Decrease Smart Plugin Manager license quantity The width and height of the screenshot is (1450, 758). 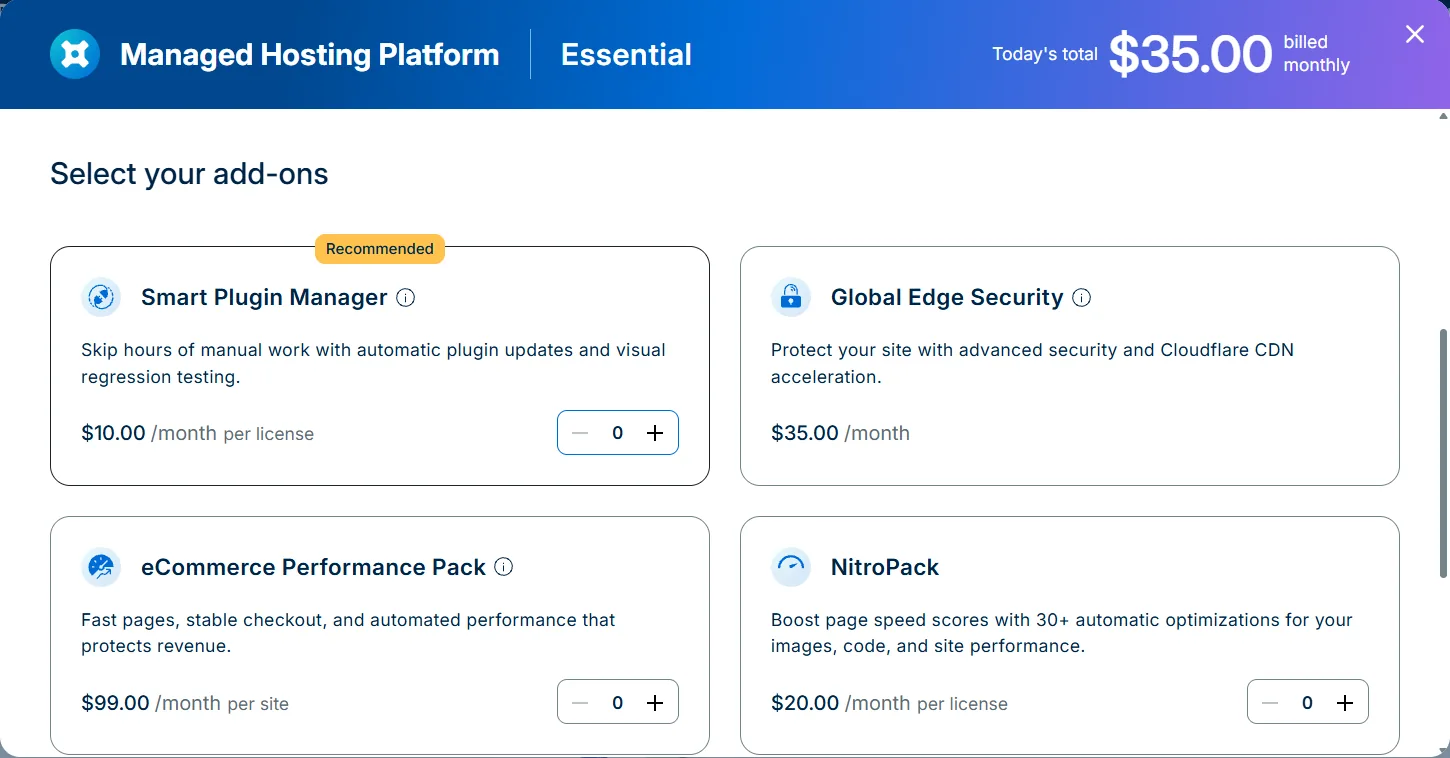(x=580, y=433)
